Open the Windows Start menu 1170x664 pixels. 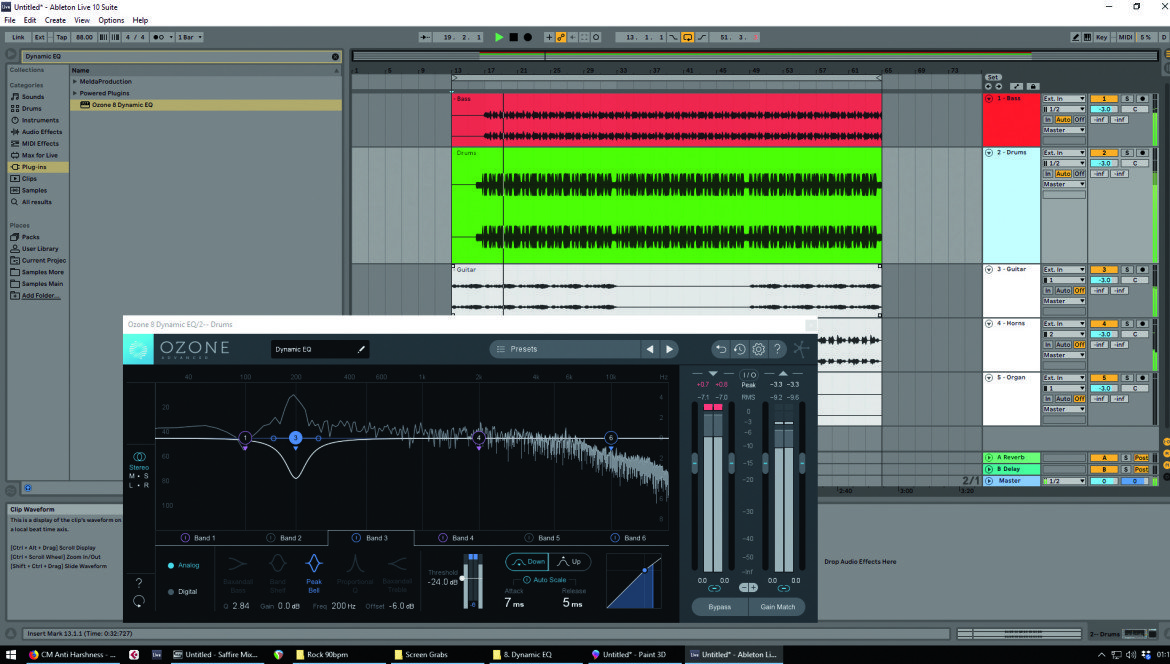(x=10, y=654)
